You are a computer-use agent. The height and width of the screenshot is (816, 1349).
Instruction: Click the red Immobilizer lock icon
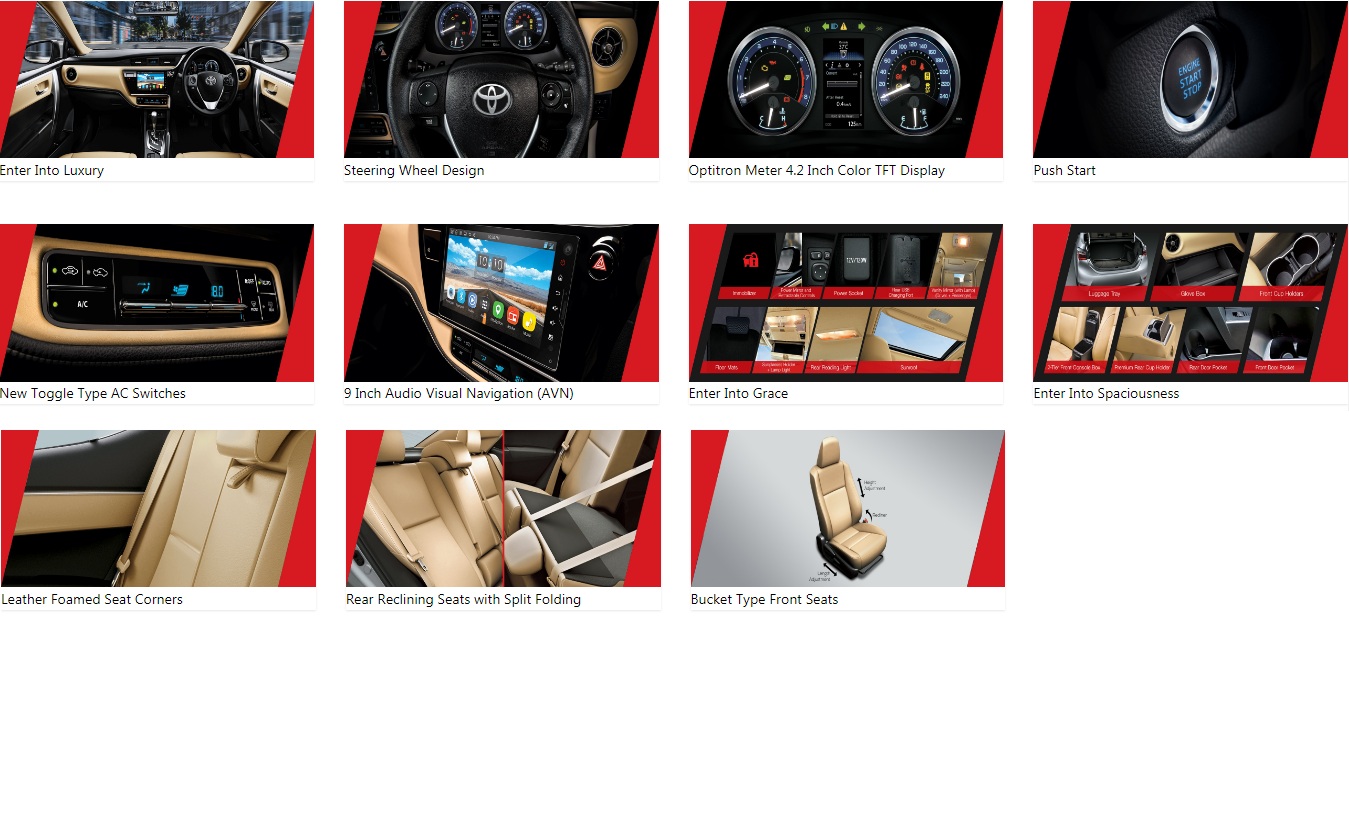pos(749,262)
